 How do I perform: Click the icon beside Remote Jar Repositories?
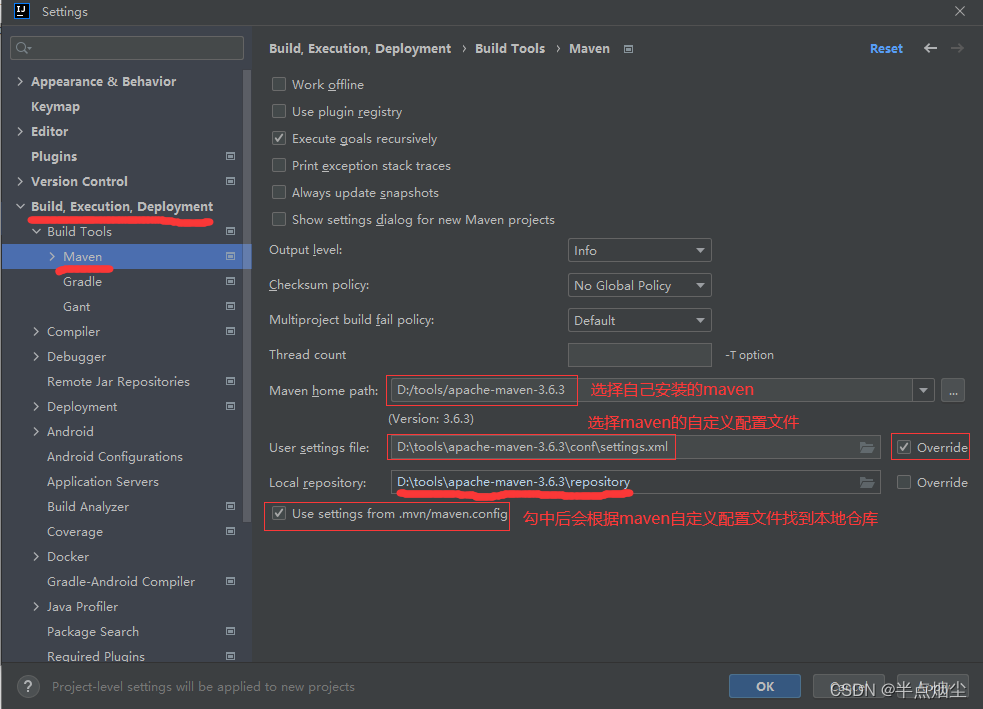pos(231,381)
